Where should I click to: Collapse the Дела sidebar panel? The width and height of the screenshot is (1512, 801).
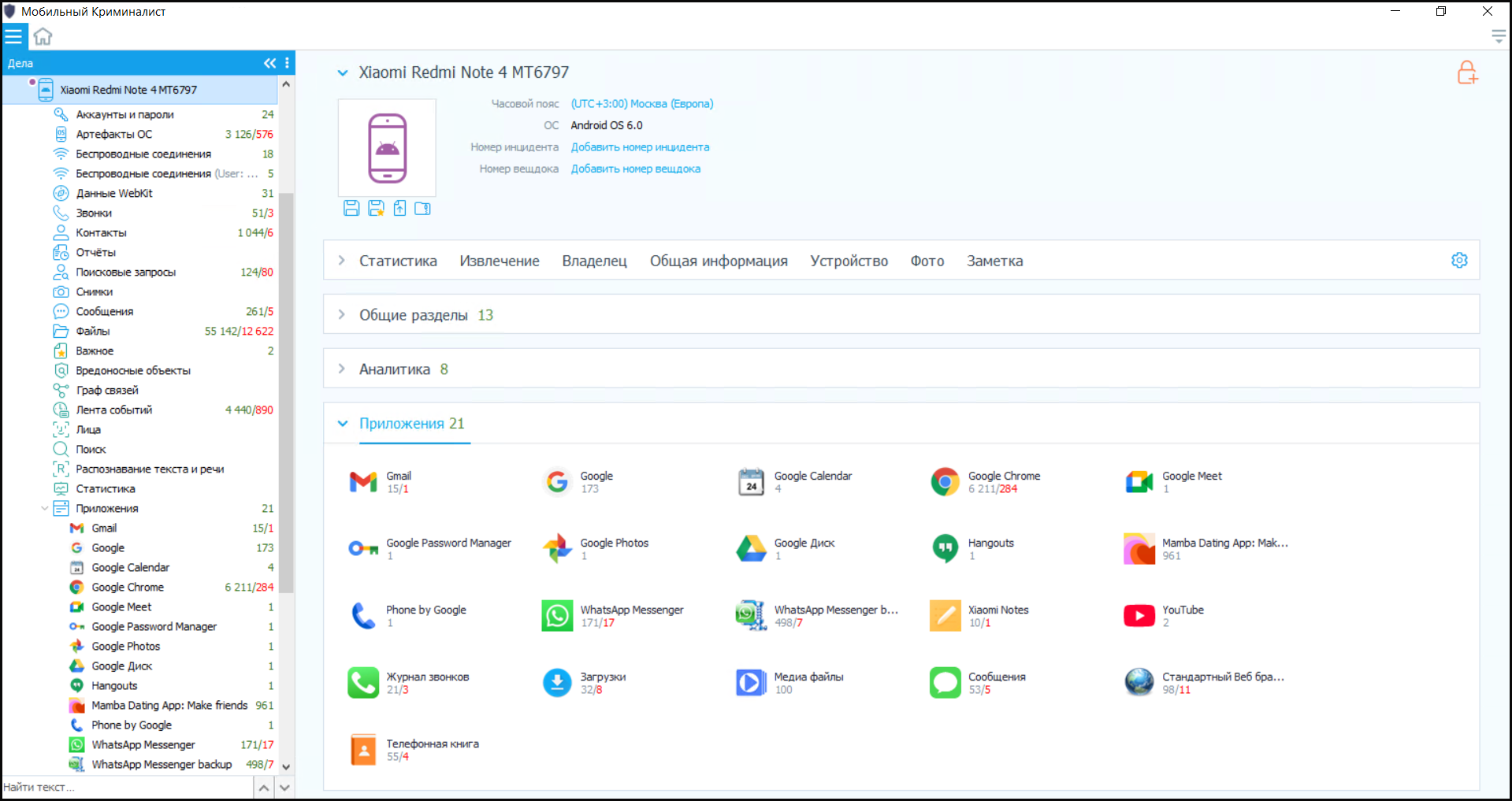pyautogui.click(x=269, y=63)
